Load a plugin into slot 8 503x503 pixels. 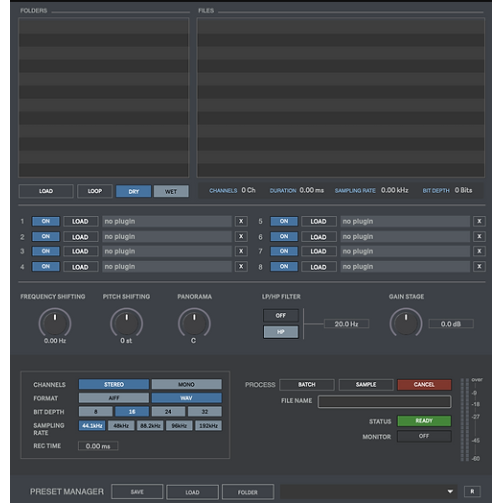click(x=319, y=267)
